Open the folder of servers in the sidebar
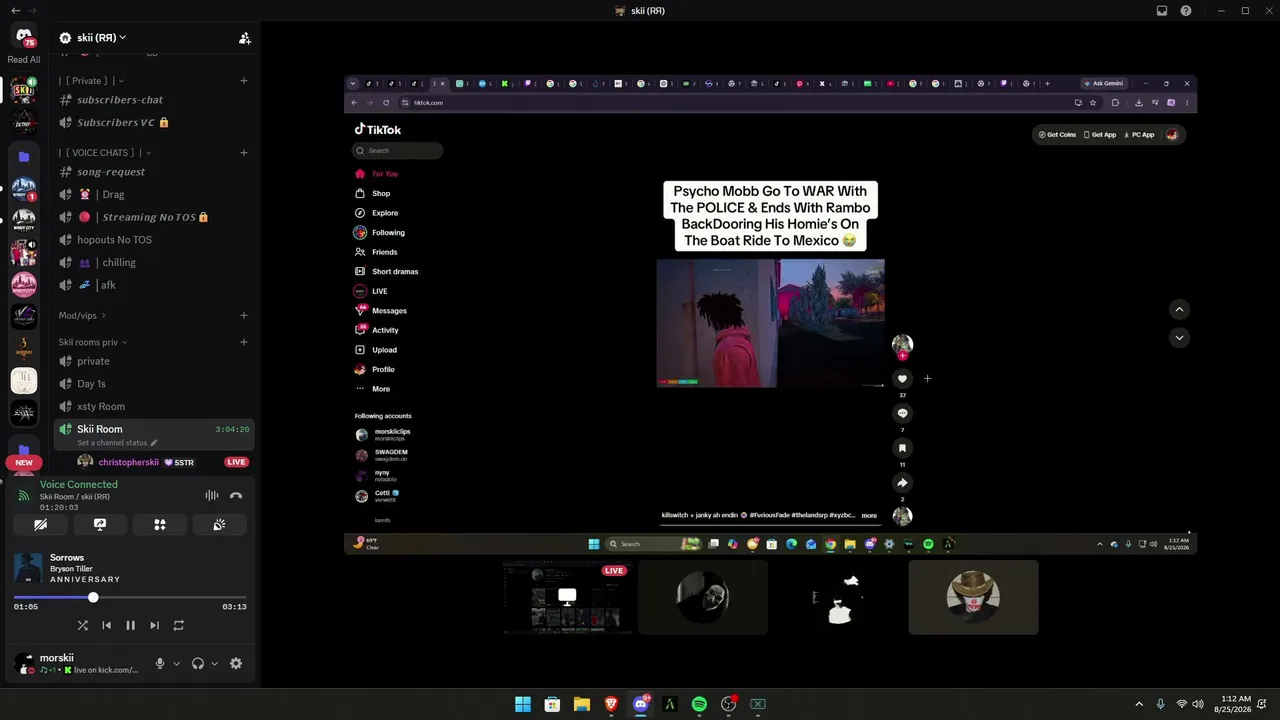 [x=24, y=157]
